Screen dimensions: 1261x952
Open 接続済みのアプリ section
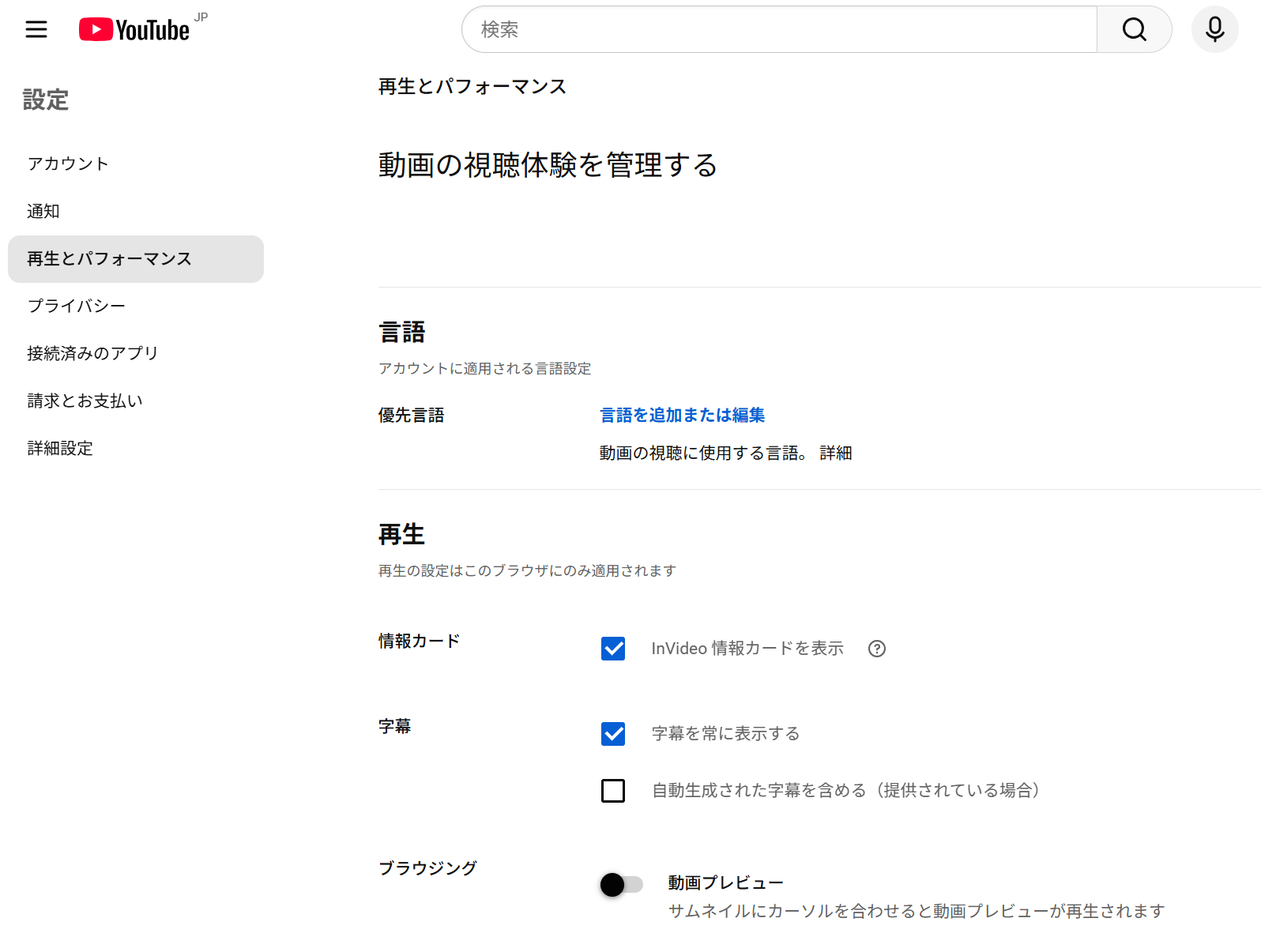pyautogui.click(x=92, y=353)
